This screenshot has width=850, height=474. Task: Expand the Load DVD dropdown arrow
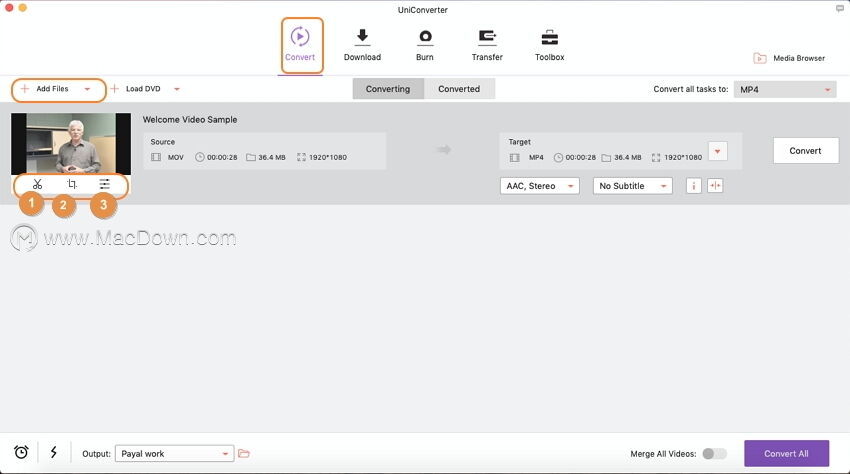[x=177, y=89]
